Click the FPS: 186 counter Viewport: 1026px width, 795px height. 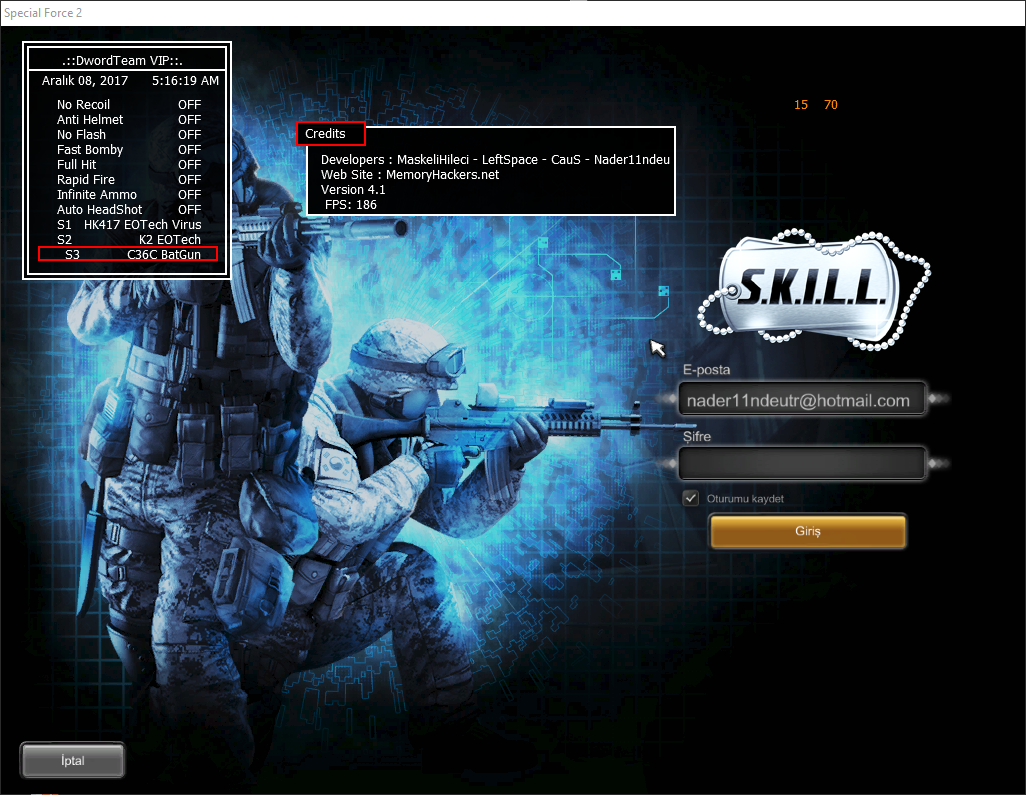click(x=351, y=205)
